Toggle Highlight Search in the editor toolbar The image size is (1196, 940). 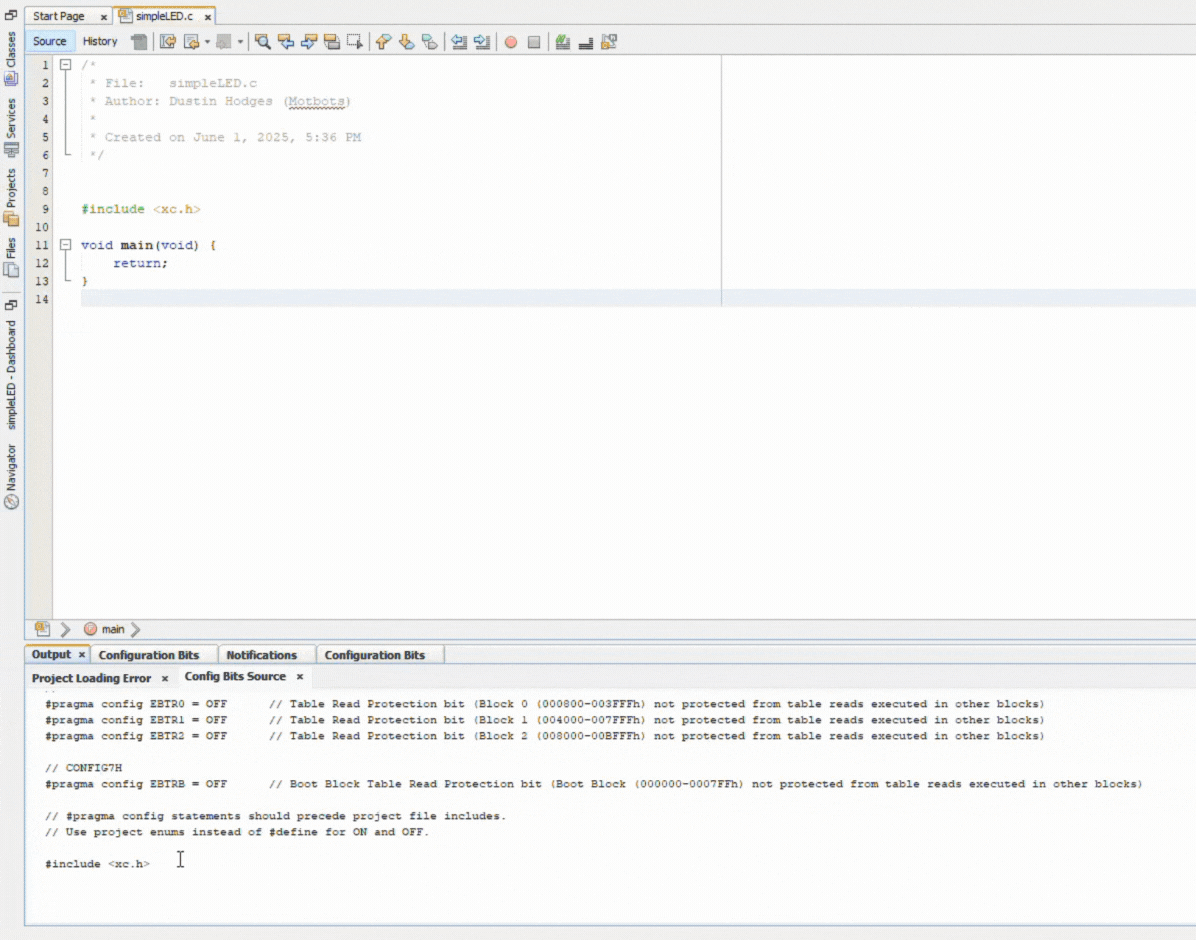tap(332, 42)
